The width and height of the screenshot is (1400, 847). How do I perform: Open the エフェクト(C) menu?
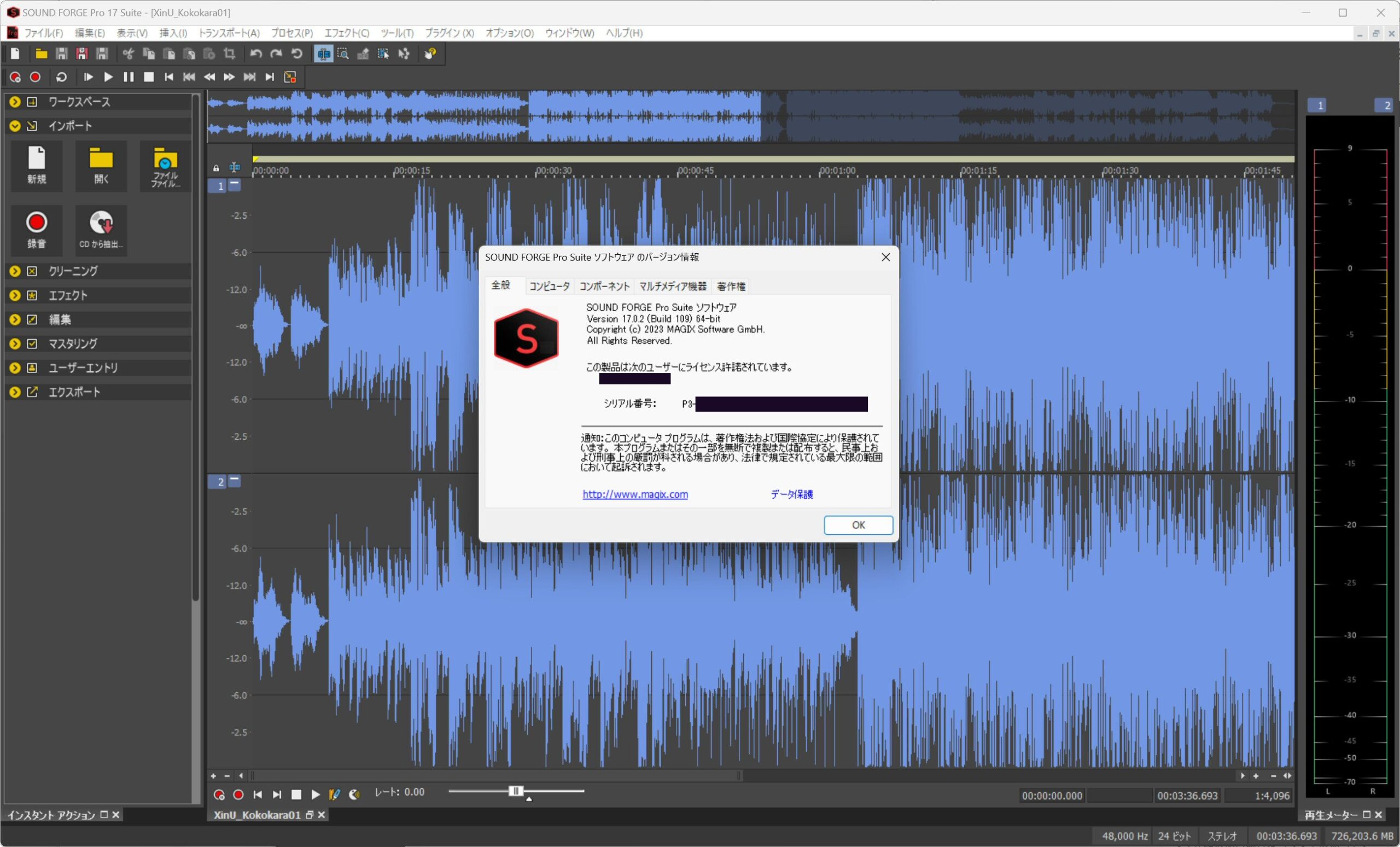(347, 33)
